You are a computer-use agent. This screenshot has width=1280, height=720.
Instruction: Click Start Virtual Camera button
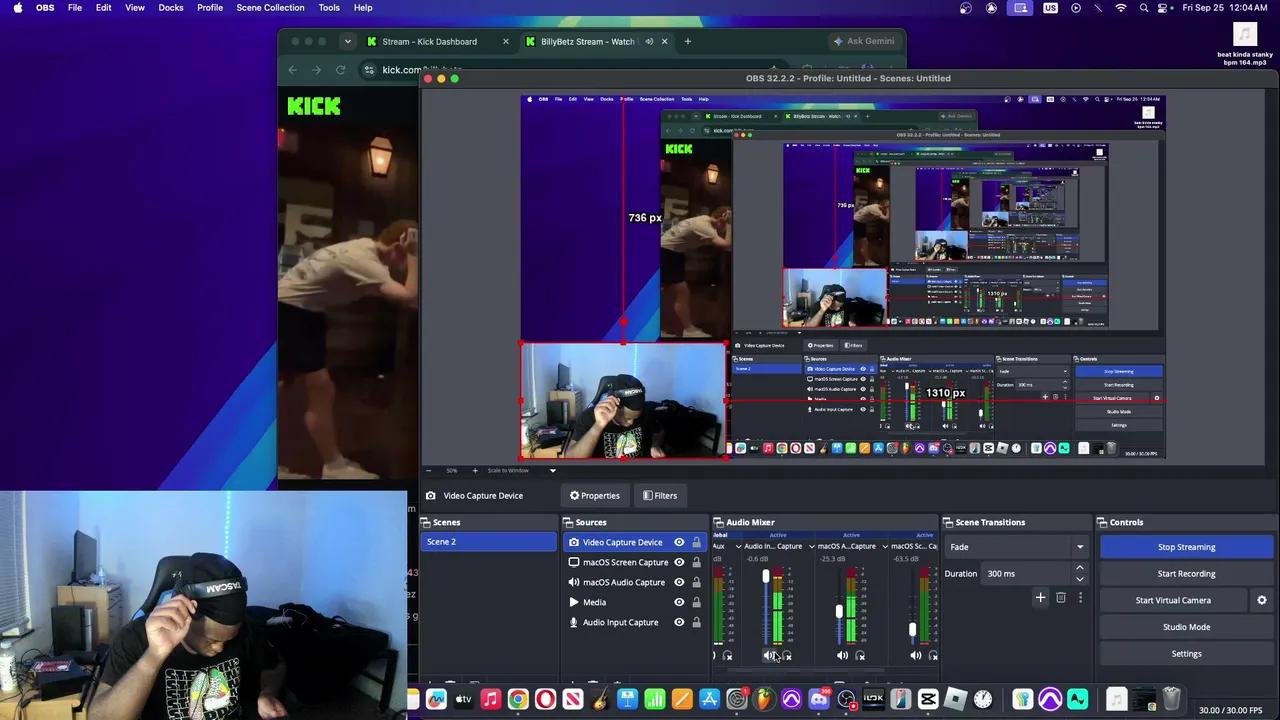click(x=1173, y=600)
